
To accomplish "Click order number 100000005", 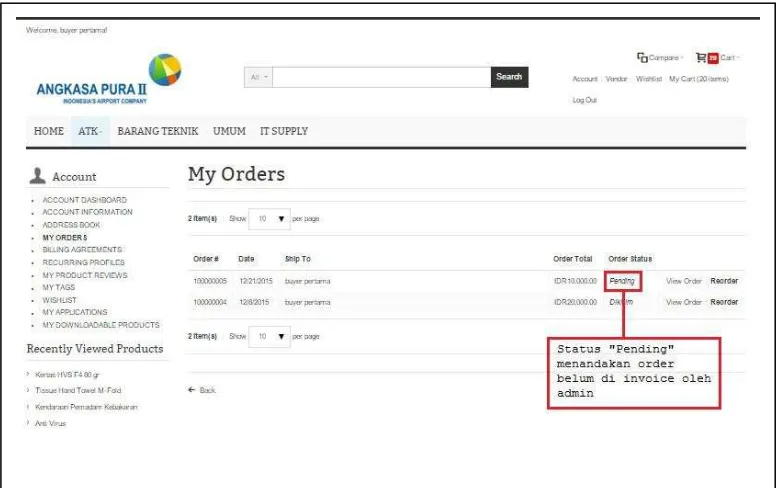I will 210,282.
